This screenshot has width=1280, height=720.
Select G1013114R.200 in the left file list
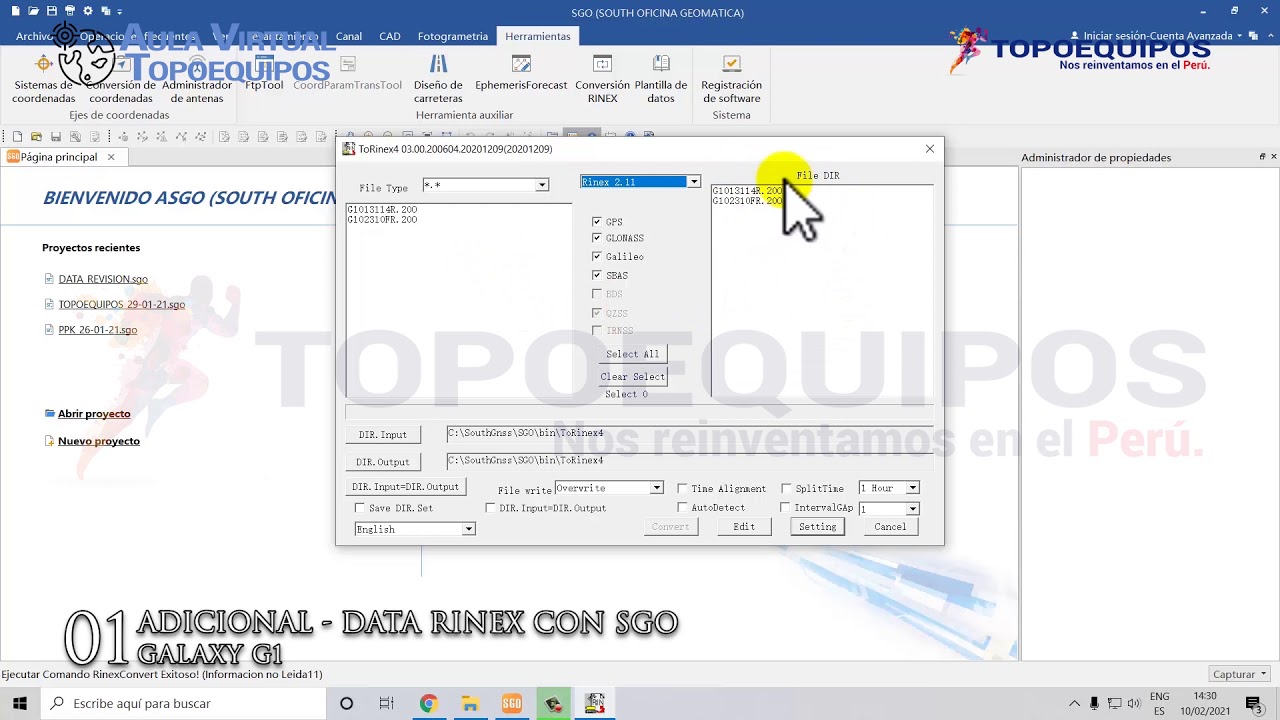pos(382,210)
